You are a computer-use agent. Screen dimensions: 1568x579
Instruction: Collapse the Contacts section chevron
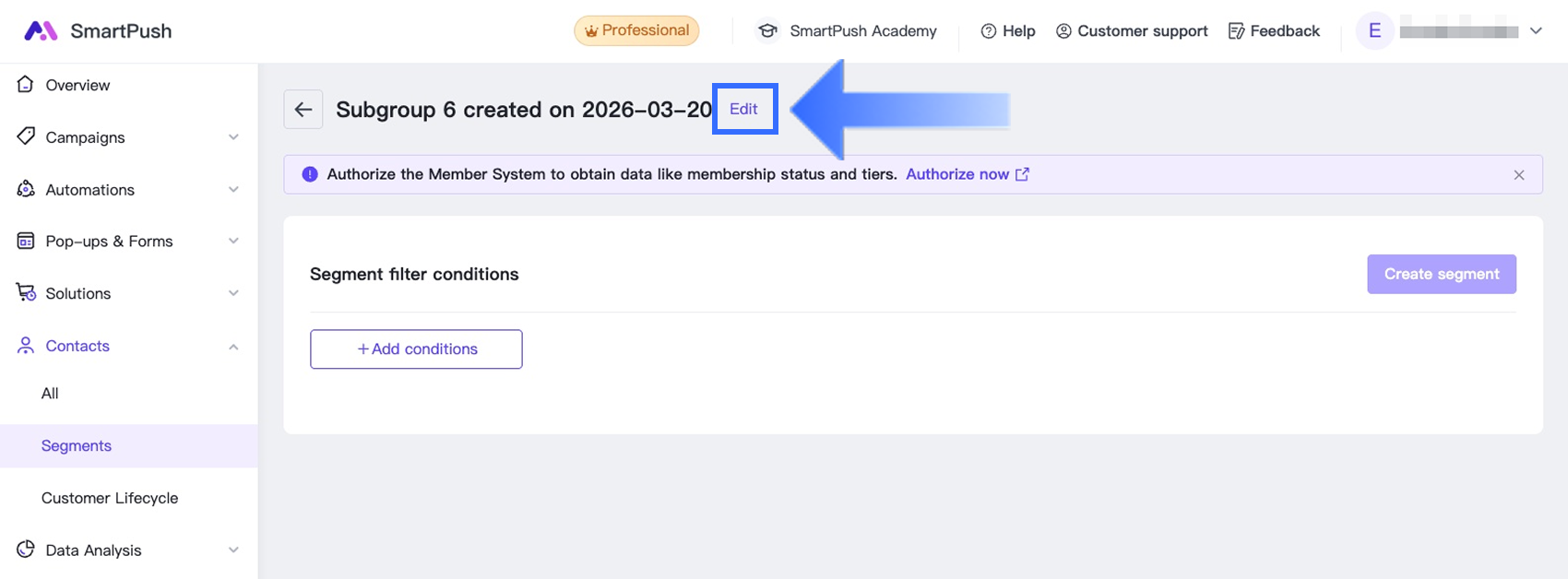point(233,347)
